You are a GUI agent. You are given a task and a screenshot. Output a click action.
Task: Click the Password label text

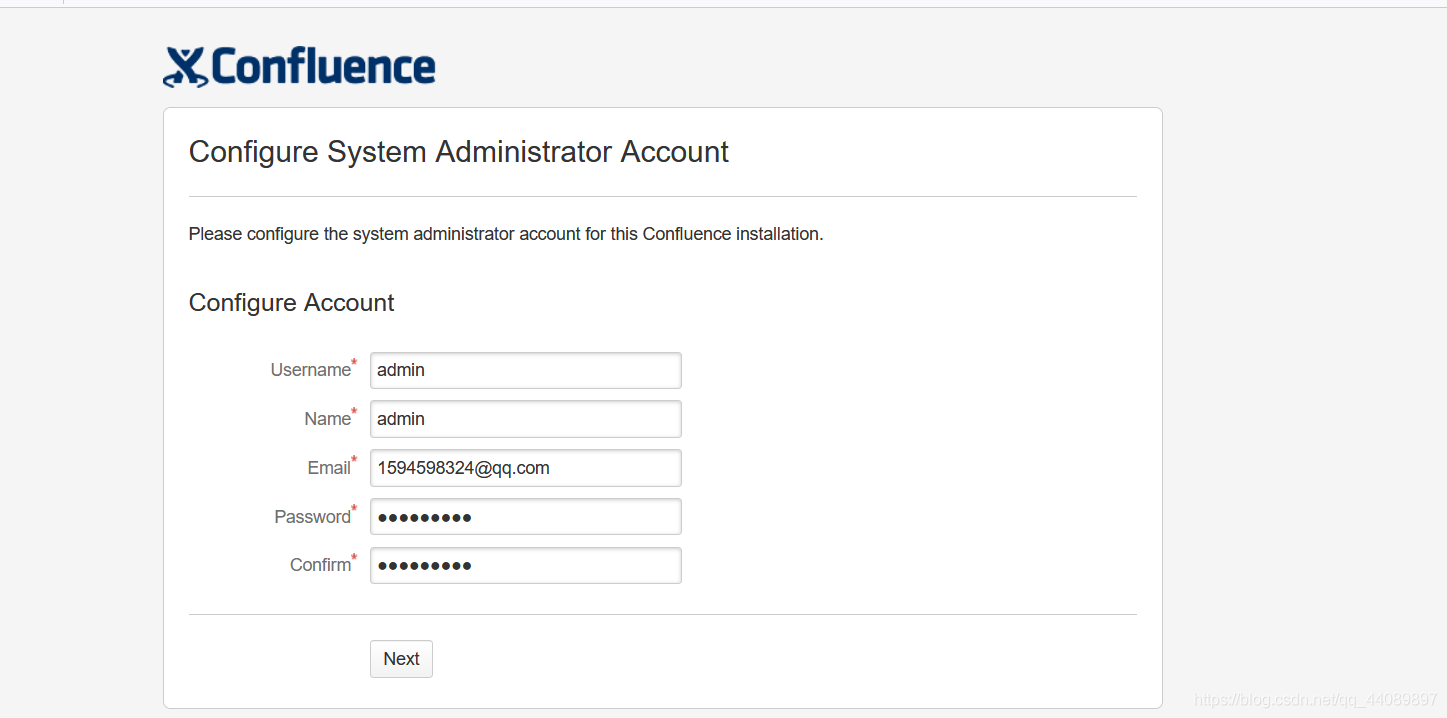point(313,517)
